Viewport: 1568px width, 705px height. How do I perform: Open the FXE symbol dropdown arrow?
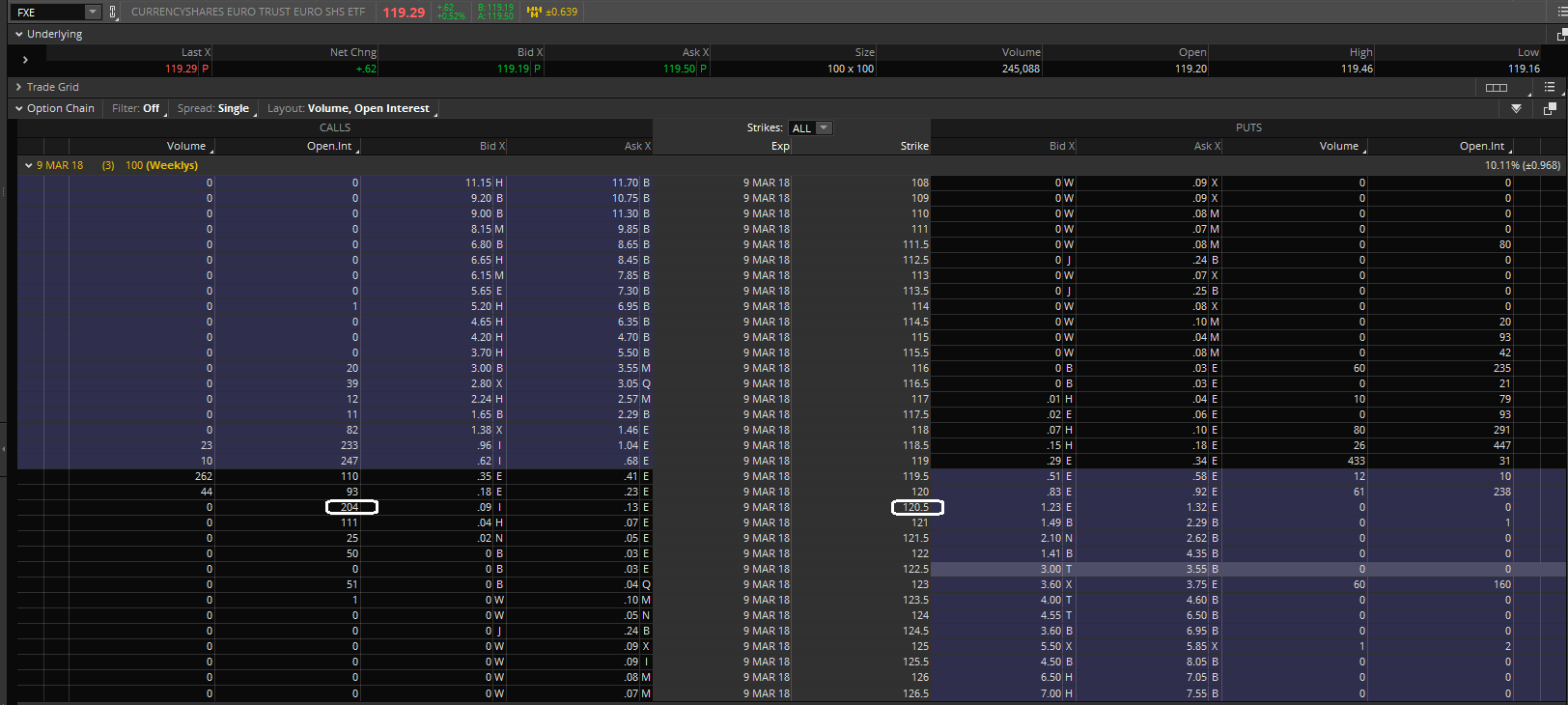pos(93,13)
